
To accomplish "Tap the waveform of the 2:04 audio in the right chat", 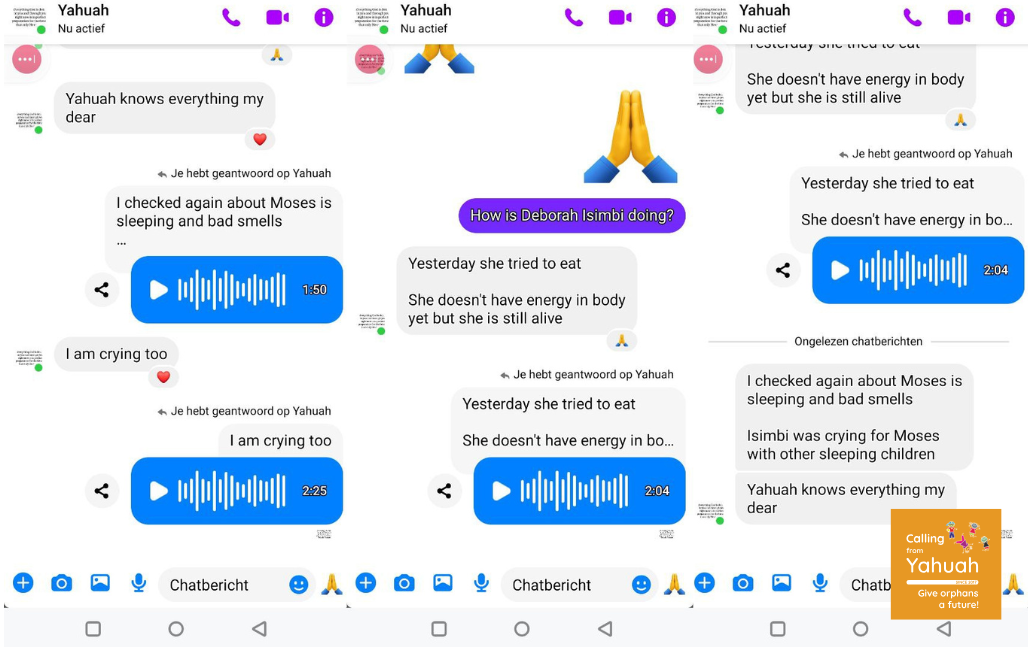I will pos(913,270).
